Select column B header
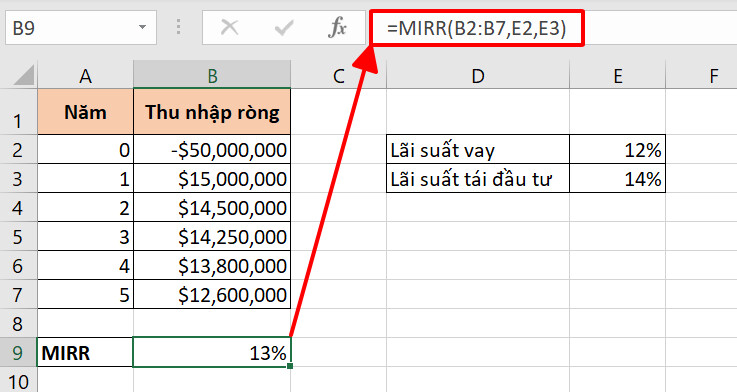737x392 pixels. [x=212, y=75]
